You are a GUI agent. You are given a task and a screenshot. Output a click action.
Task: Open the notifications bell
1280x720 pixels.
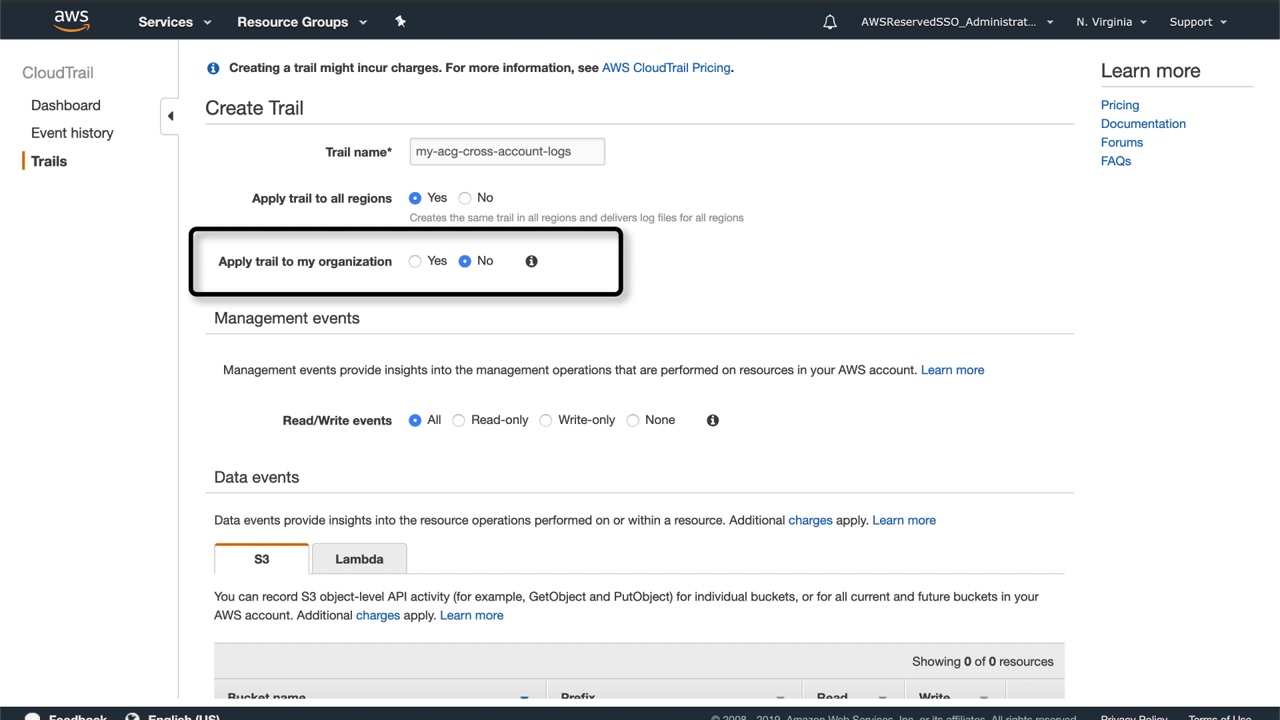pyautogui.click(x=830, y=22)
